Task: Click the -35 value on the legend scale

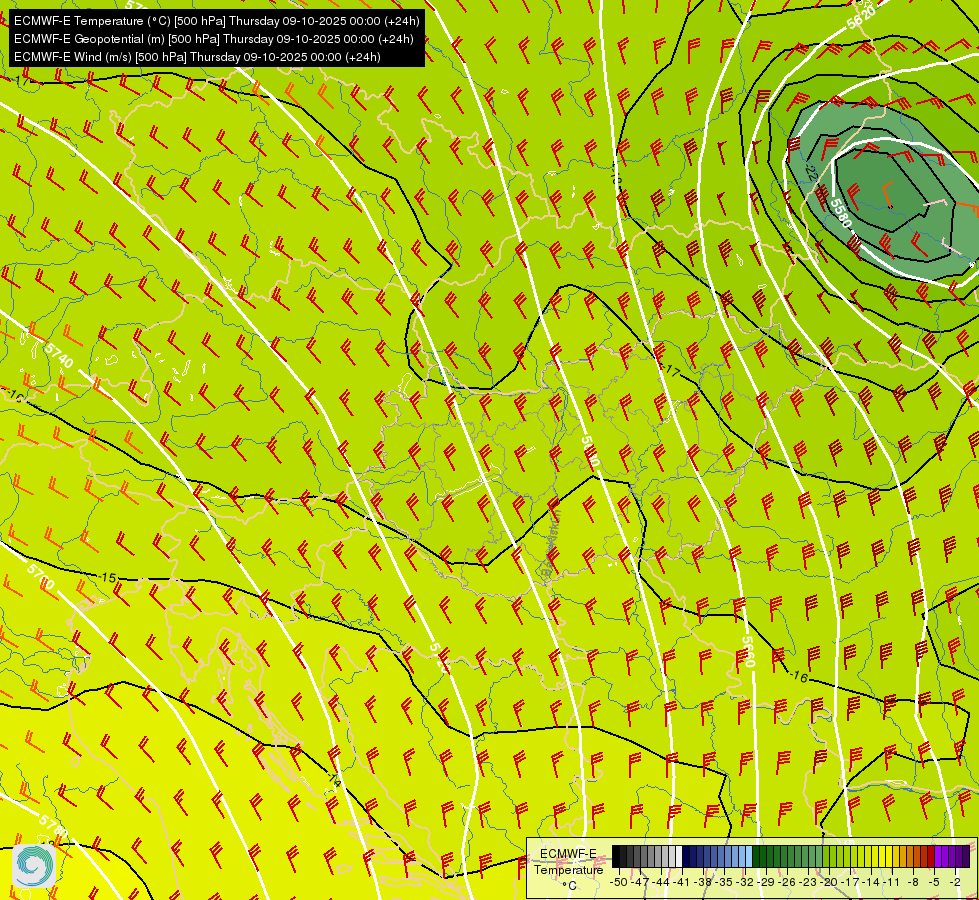Action: (724, 882)
